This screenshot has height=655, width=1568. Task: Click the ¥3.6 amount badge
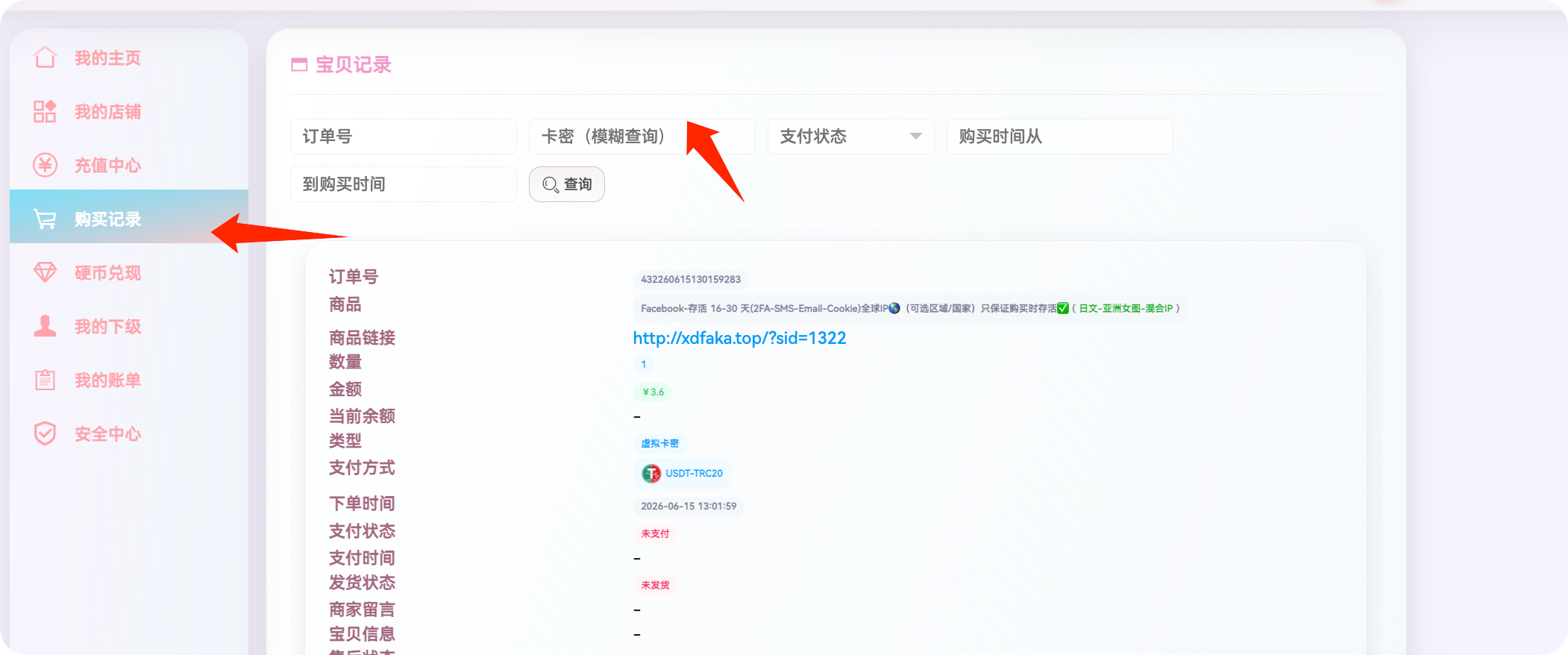(653, 392)
